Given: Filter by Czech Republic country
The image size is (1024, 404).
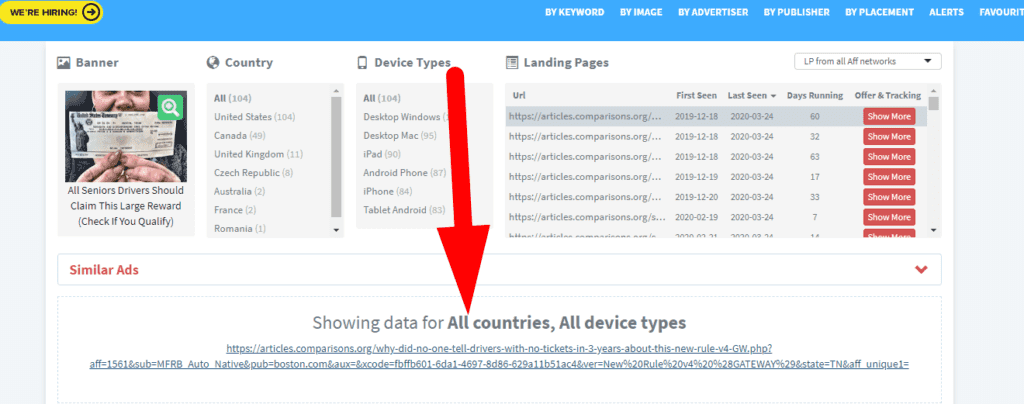Looking at the screenshot, I should click(253, 173).
